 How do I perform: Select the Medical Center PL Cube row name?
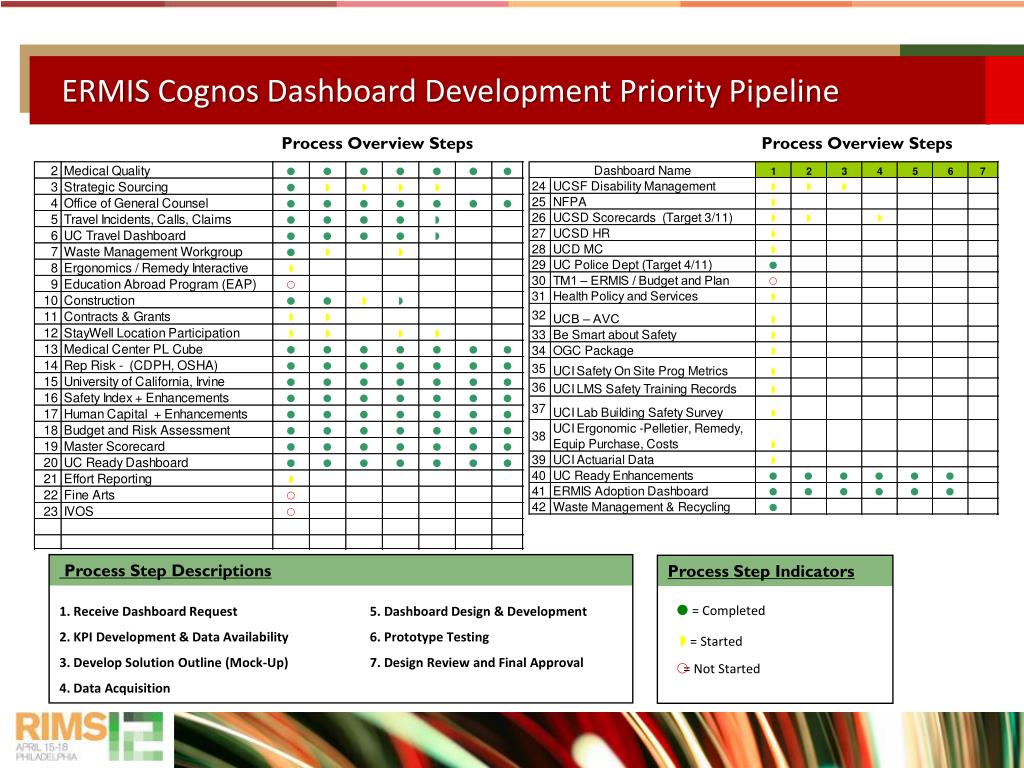pos(133,349)
